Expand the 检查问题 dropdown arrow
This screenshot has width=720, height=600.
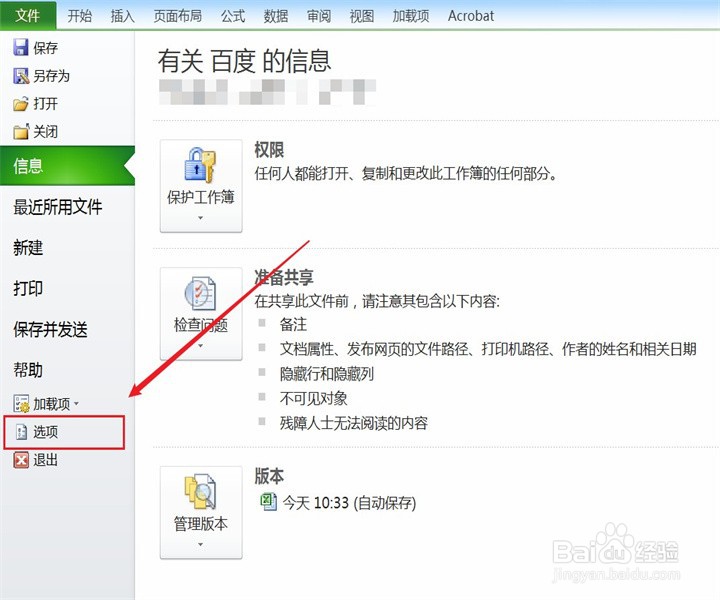tap(200, 346)
